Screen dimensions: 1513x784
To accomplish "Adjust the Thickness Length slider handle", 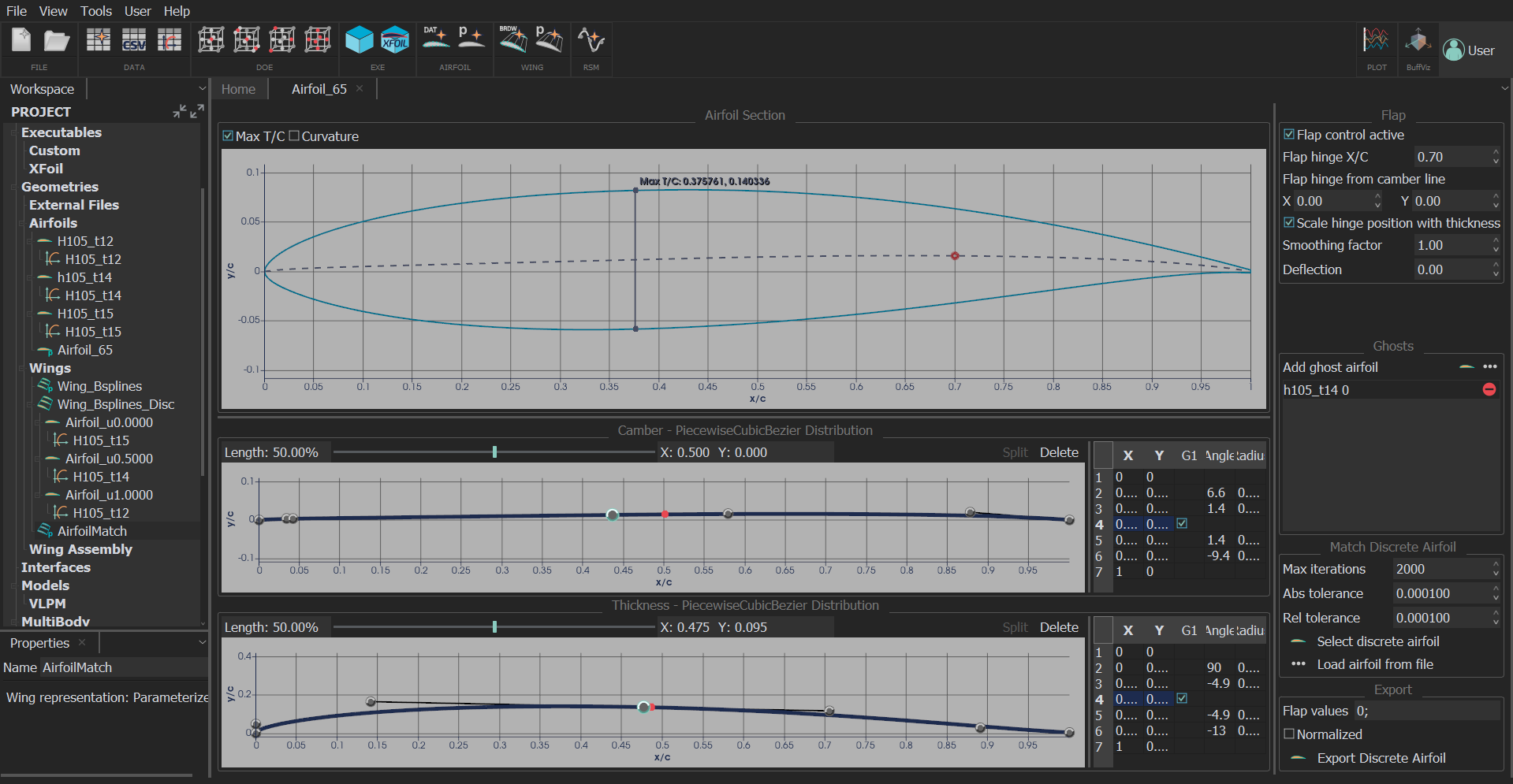I will point(494,627).
